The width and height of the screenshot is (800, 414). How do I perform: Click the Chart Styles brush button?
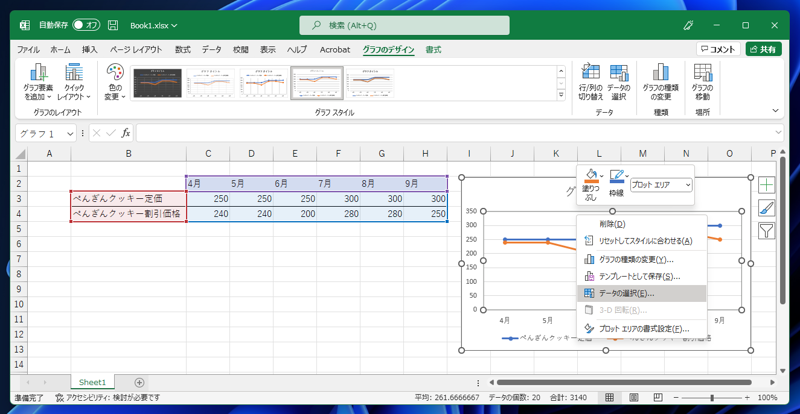pos(766,208)
